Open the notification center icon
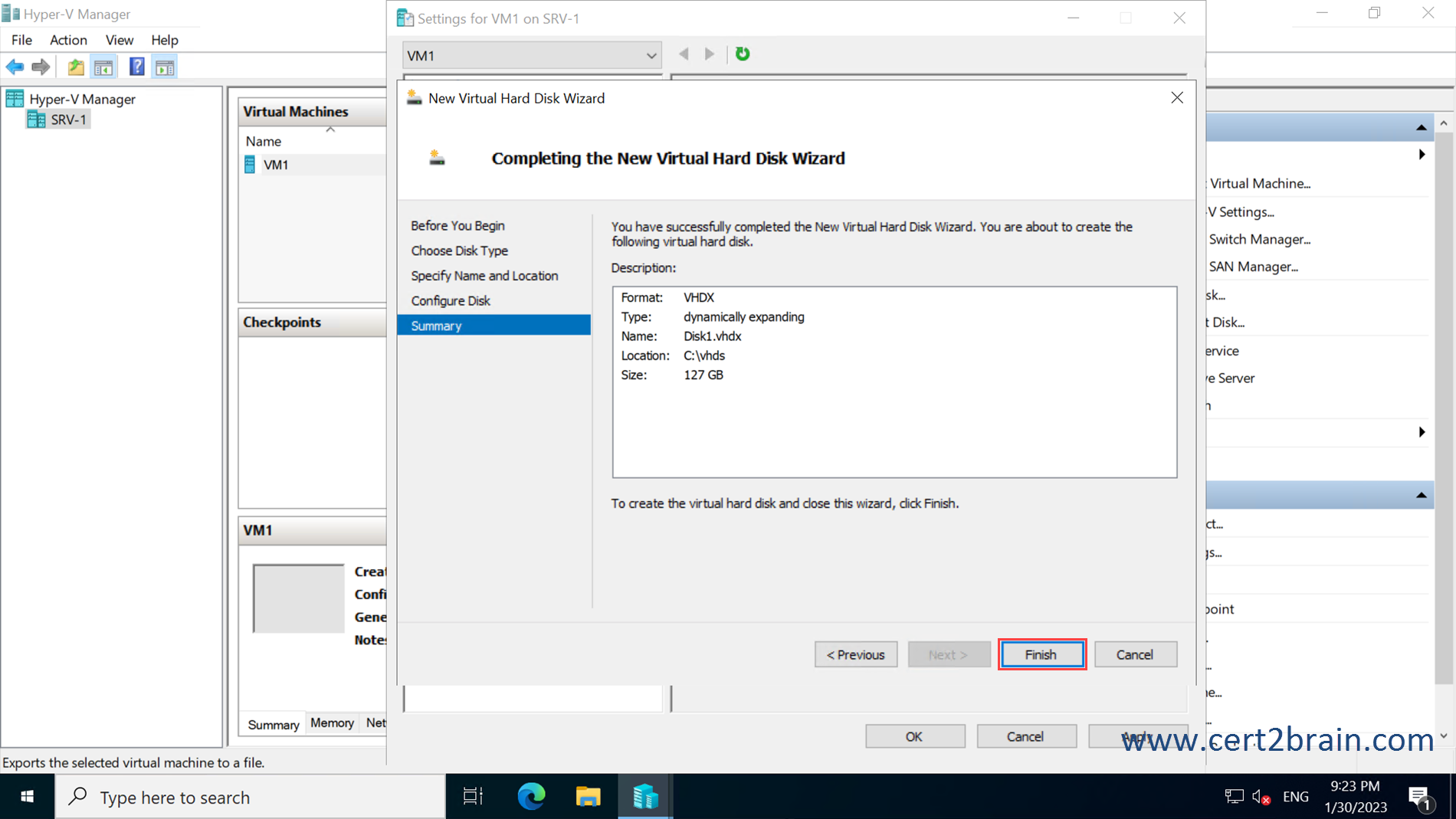The height and width of the screenshot is (819, 1456). click(1421, 797)
